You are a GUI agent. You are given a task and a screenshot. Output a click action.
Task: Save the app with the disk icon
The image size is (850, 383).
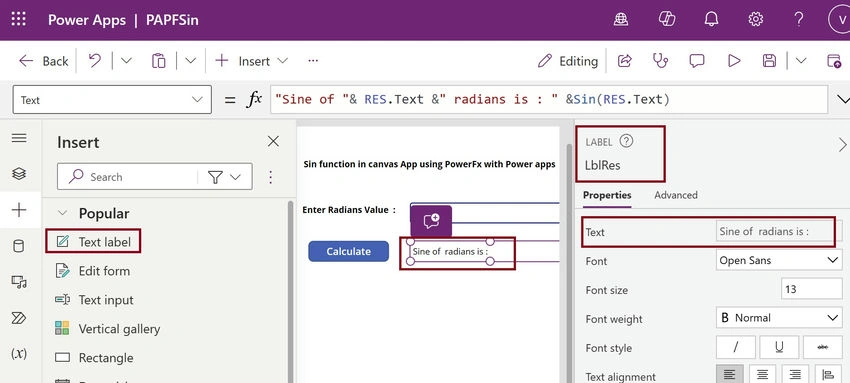(769, 61)
